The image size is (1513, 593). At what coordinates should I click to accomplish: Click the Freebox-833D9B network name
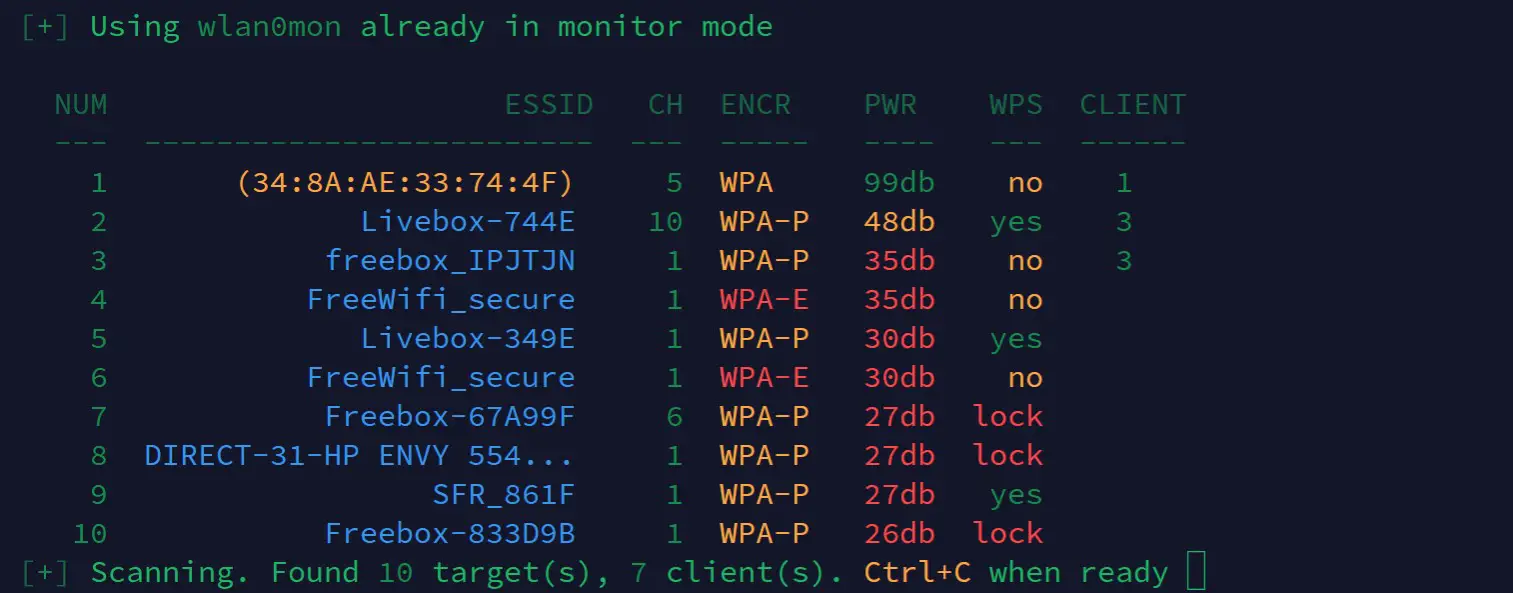pos(450,534)
